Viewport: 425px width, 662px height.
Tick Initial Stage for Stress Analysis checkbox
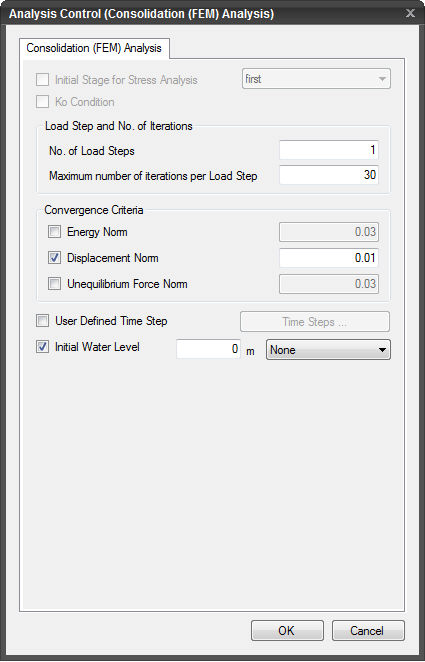pos(43,79)
